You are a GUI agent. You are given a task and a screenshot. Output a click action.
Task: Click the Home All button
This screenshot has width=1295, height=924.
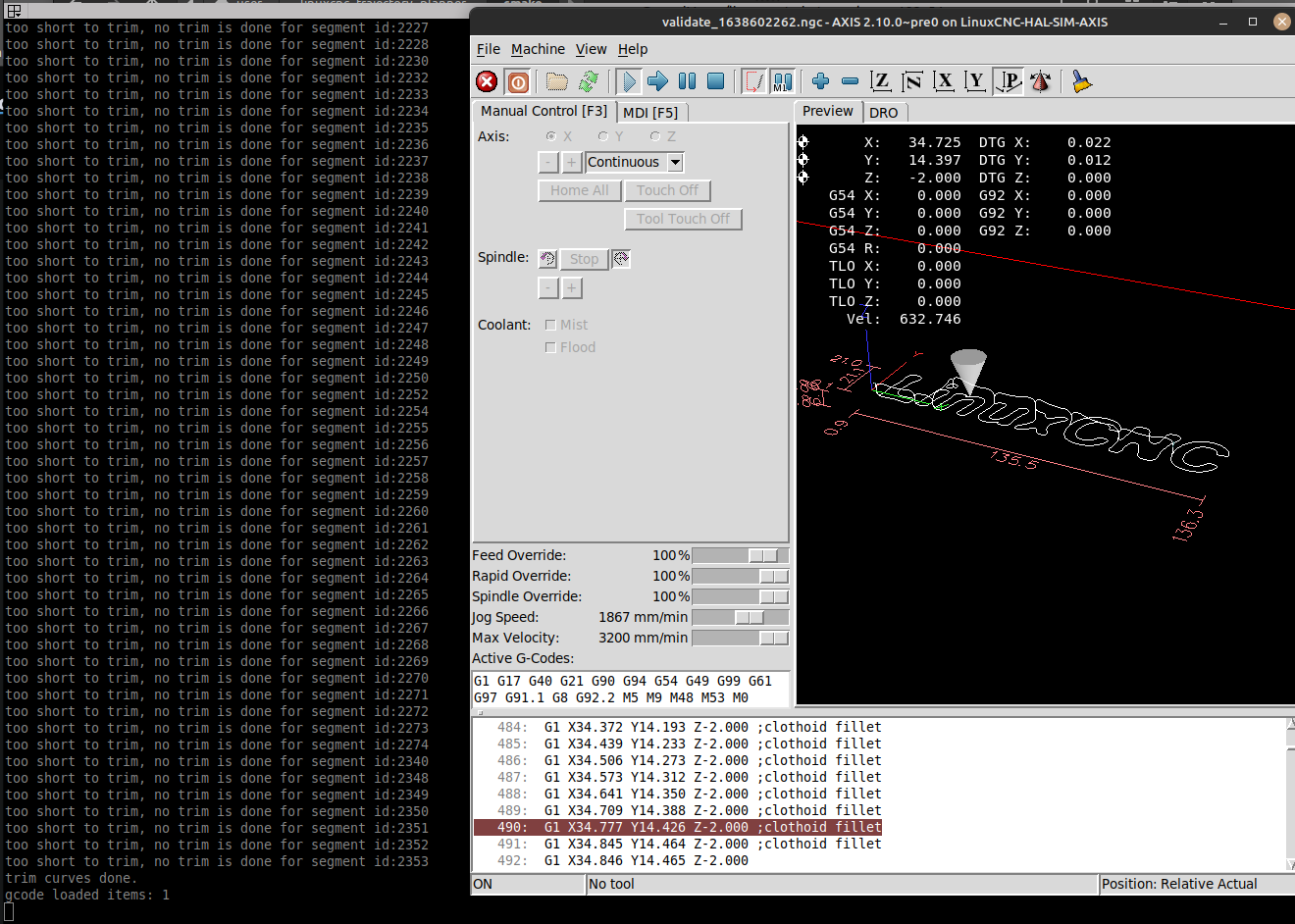580,190
